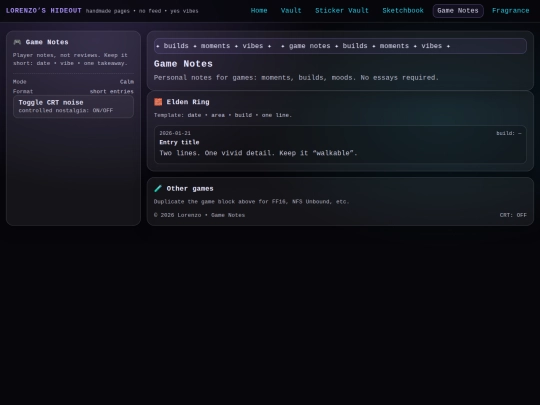Go to the Vault page
Screen dimensions: 540x405
291,11
